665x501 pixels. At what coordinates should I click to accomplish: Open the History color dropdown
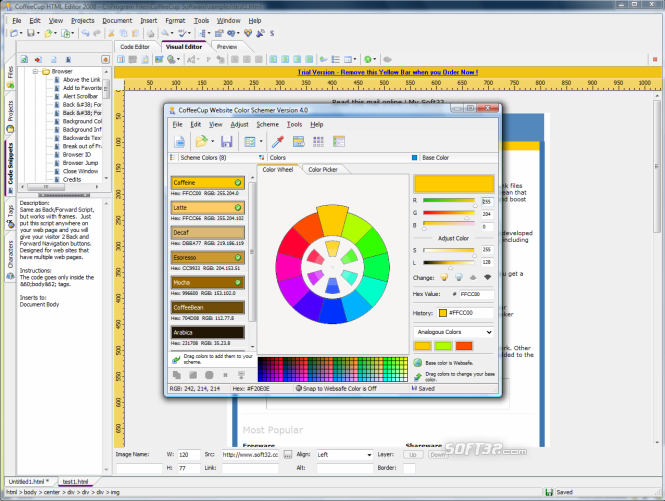pyautogui.click(x=466, y=313)
